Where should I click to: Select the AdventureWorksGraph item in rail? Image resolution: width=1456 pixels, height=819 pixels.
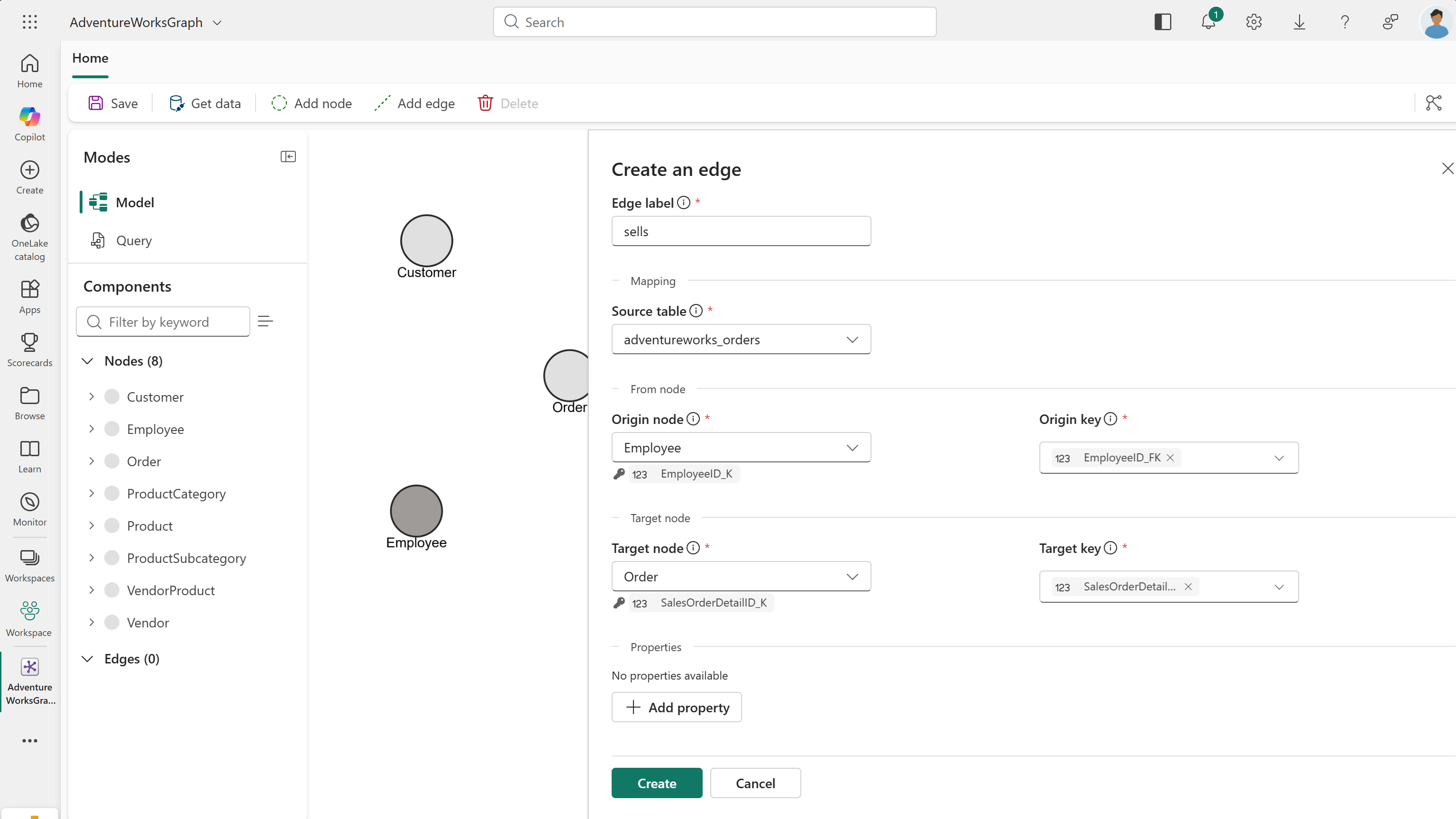click(x=30, y=681)
